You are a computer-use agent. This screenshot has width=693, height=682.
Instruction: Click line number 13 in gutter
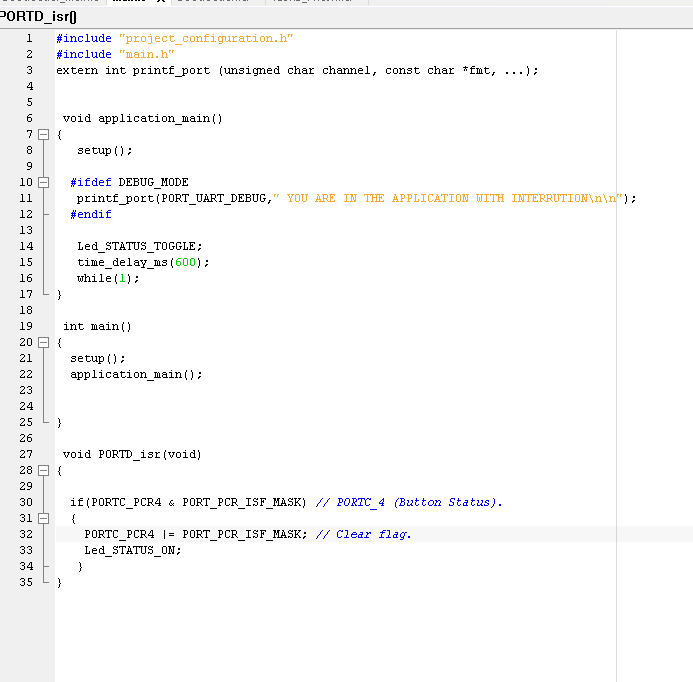26,230
